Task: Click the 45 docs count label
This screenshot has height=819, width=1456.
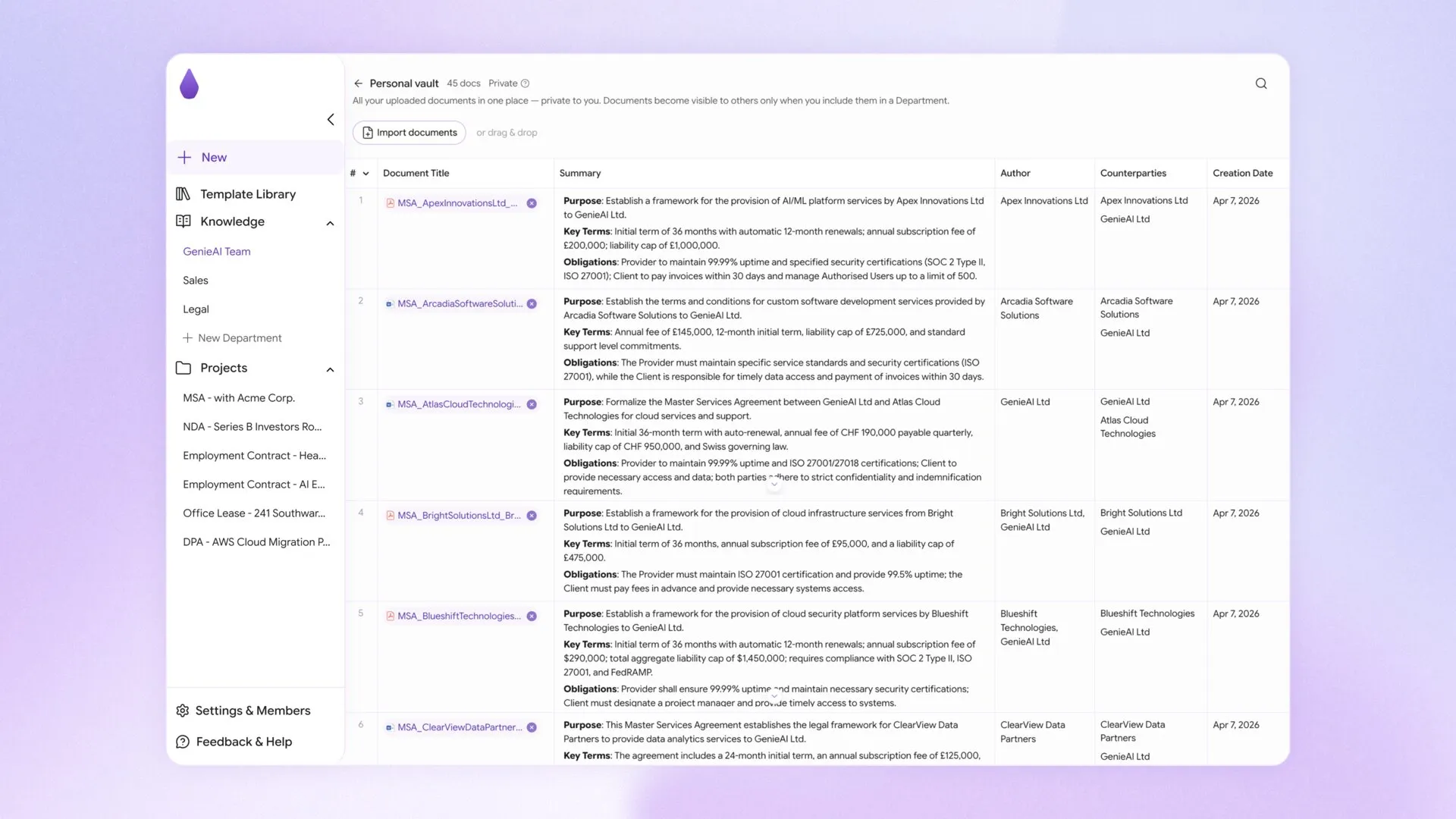Action: 463,83
